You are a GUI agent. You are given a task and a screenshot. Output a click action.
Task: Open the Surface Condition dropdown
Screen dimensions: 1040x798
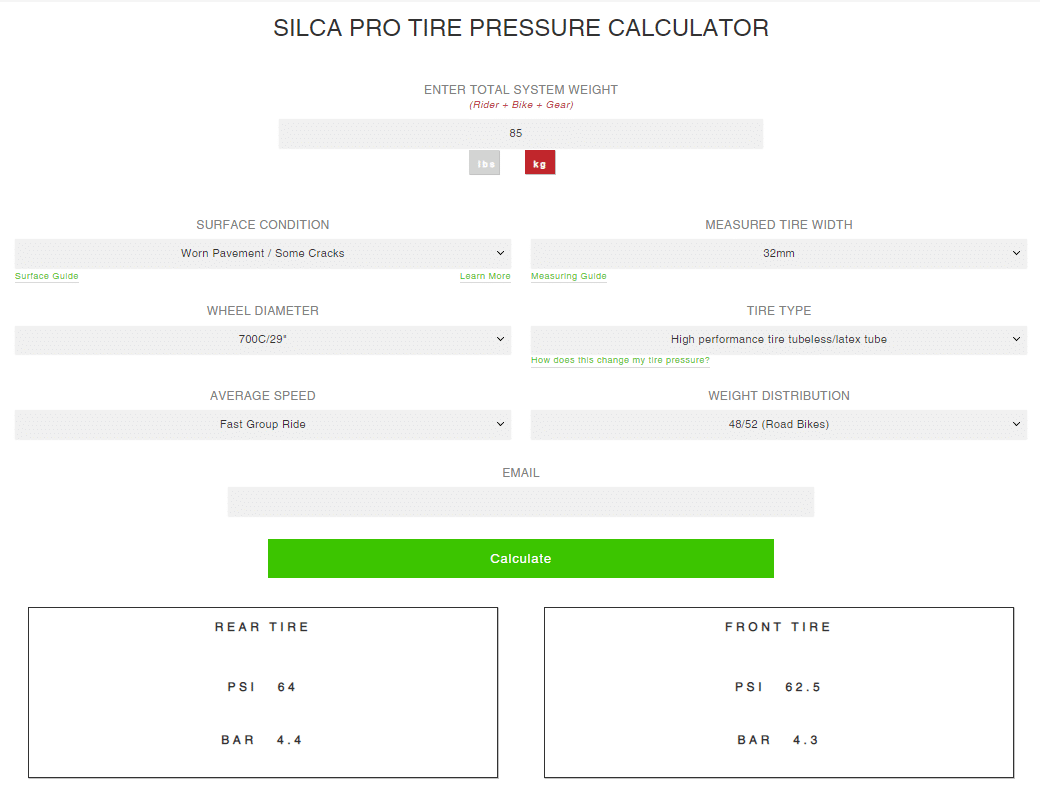pyautogui.click(x=263, y=254)
